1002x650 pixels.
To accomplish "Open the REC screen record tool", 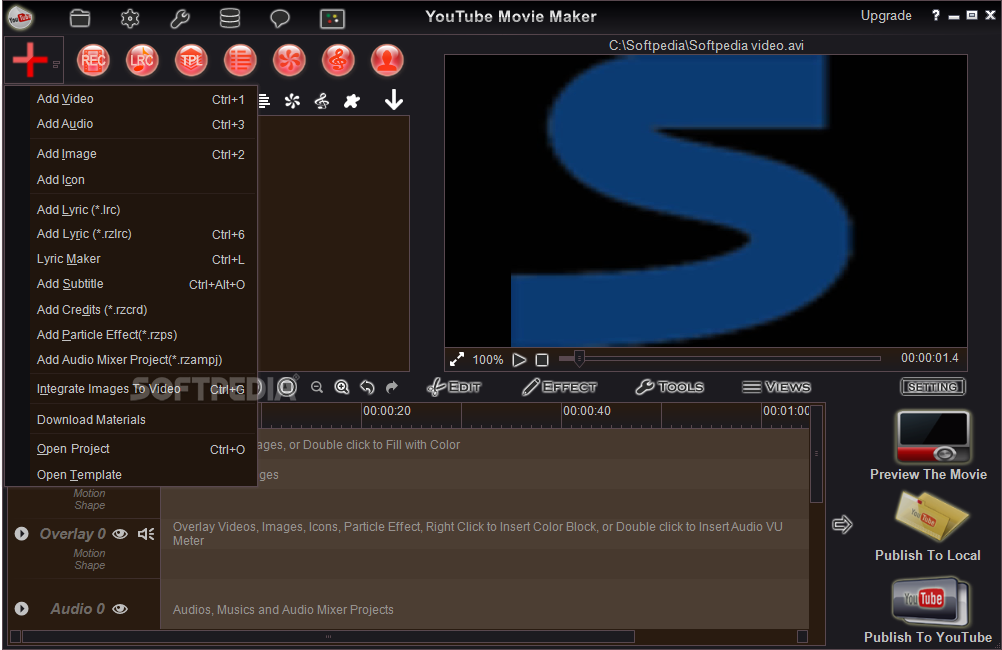I will tap(93, 61).
